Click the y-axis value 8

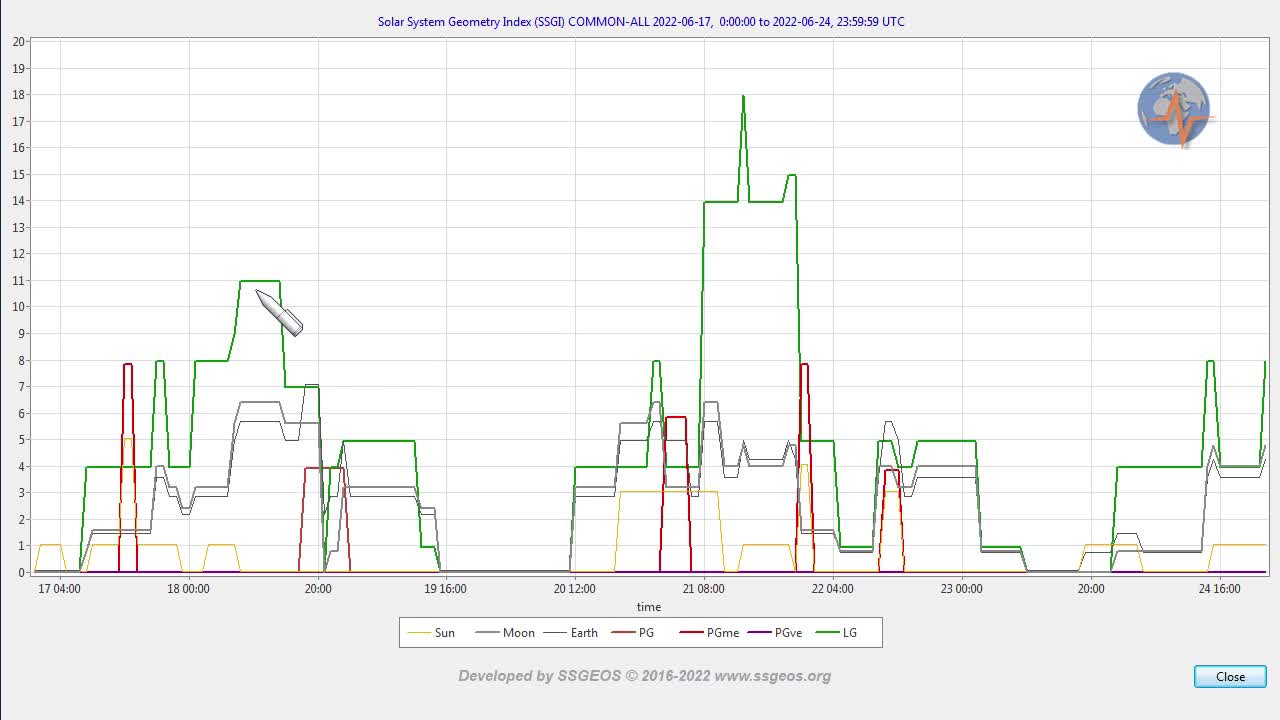22,360
